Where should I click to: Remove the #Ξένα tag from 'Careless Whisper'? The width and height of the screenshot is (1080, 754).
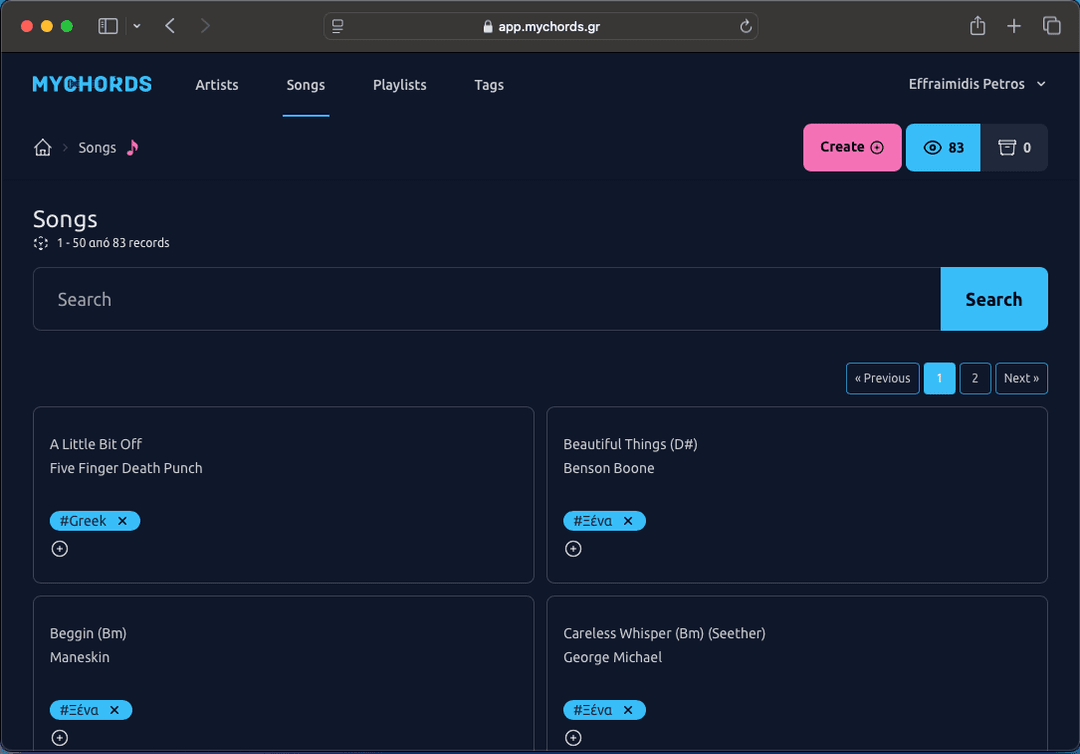[628, 709]
